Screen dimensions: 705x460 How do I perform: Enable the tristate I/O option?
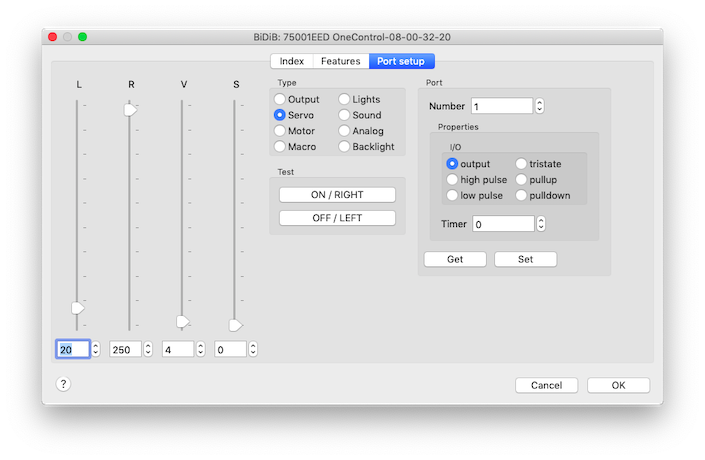point(522,164)
